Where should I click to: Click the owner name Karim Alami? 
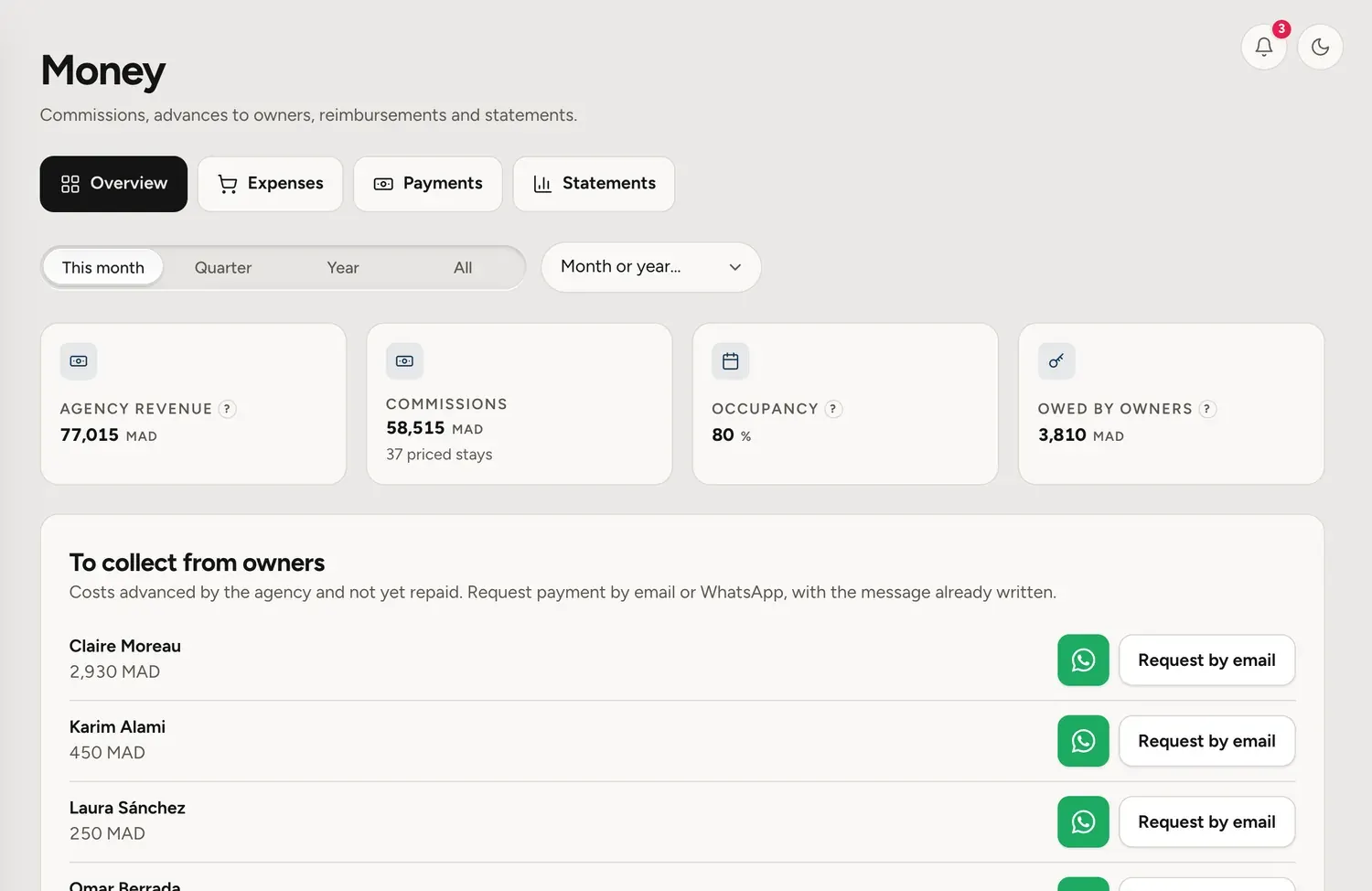point(117,726)
